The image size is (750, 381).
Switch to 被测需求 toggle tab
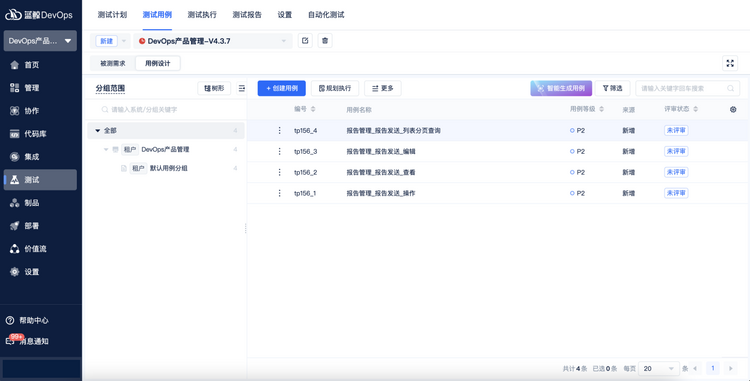(113, 63)
